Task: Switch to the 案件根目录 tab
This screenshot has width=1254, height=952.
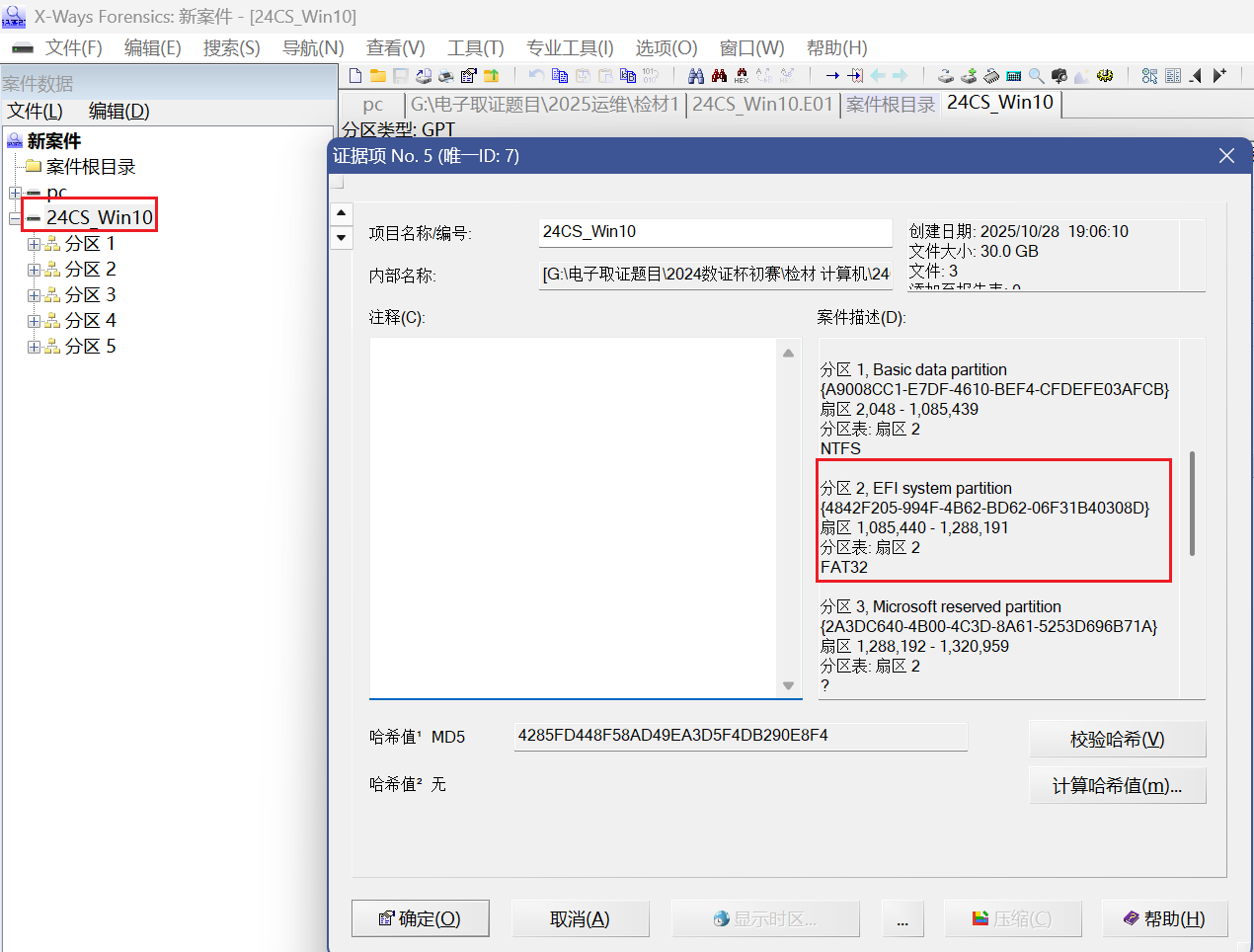Action: click(890, 104)
